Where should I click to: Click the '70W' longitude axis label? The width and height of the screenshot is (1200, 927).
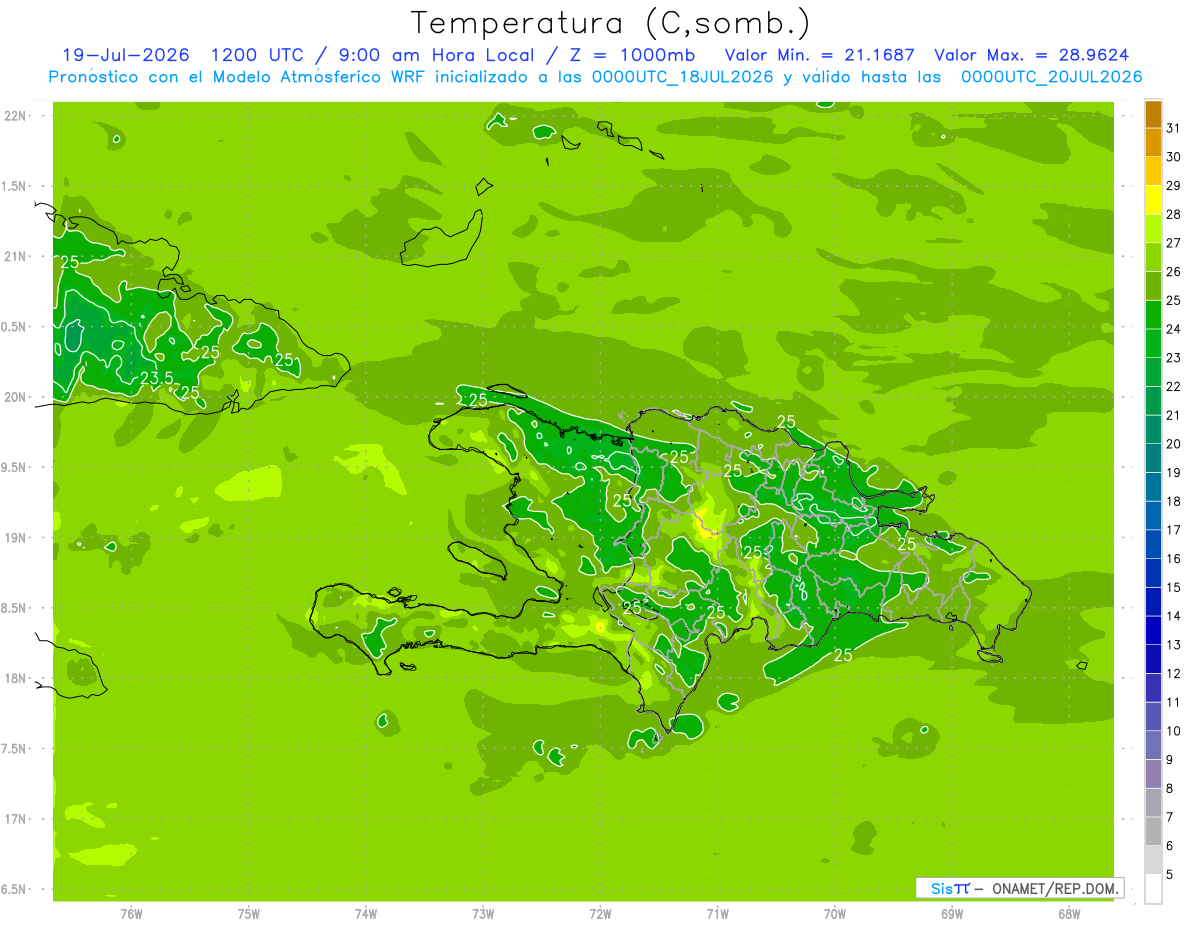[x=835, y=914]
